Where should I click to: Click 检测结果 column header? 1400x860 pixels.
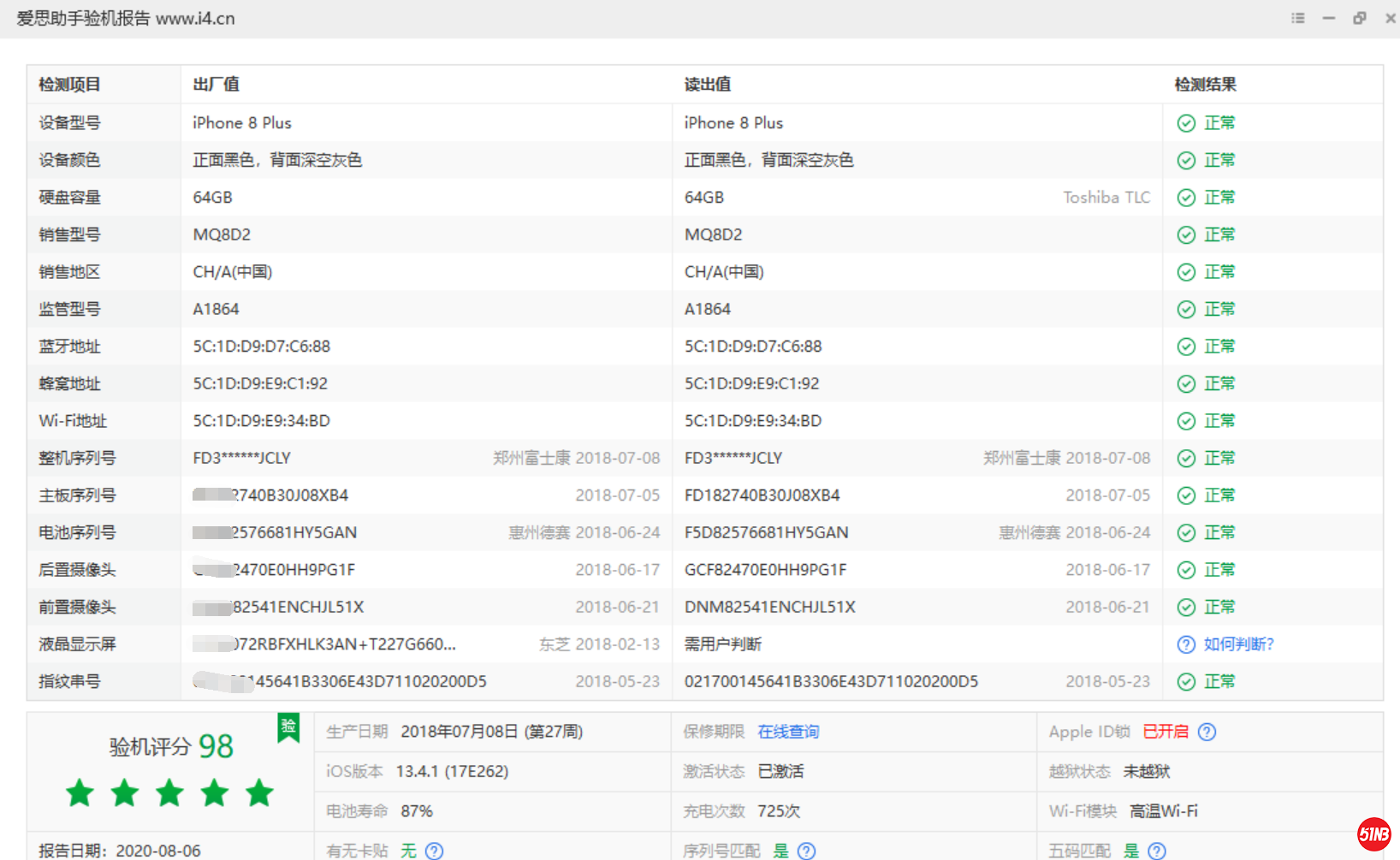1205,85
